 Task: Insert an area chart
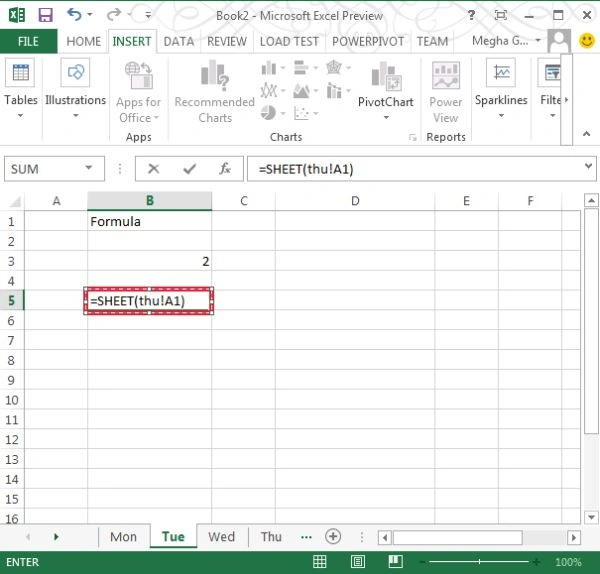(302, 91)
